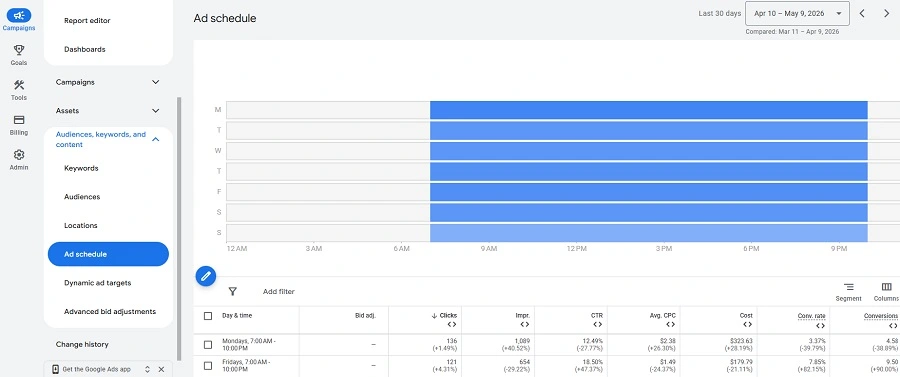Open Audiences page
Viewport: 900px width, 377px height.
pyautogui.click(x=82, y=197)
